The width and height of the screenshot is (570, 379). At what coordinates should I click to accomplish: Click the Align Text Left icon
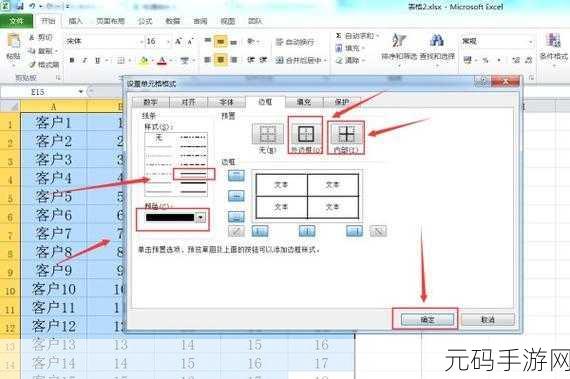point(207,60)
